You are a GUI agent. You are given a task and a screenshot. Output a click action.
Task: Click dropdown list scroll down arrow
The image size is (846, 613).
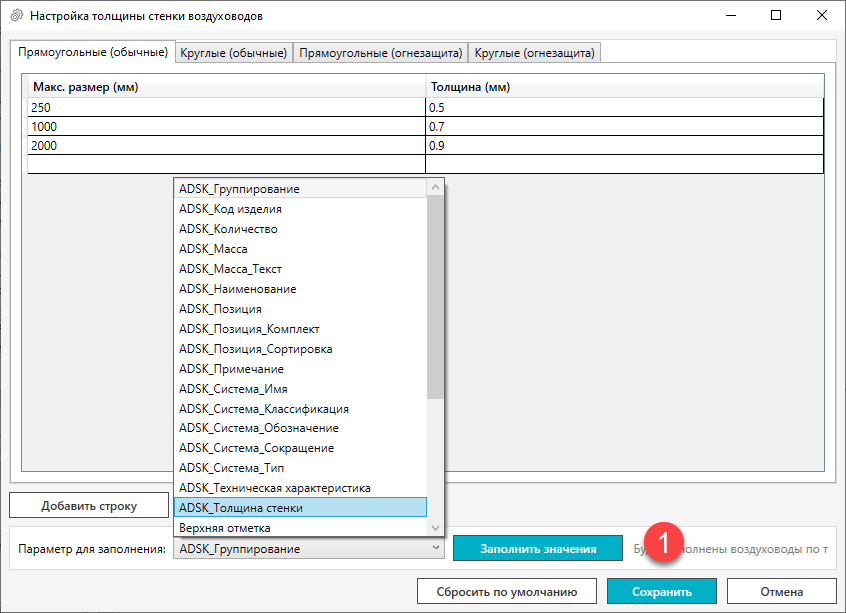(x=435, y=528)
